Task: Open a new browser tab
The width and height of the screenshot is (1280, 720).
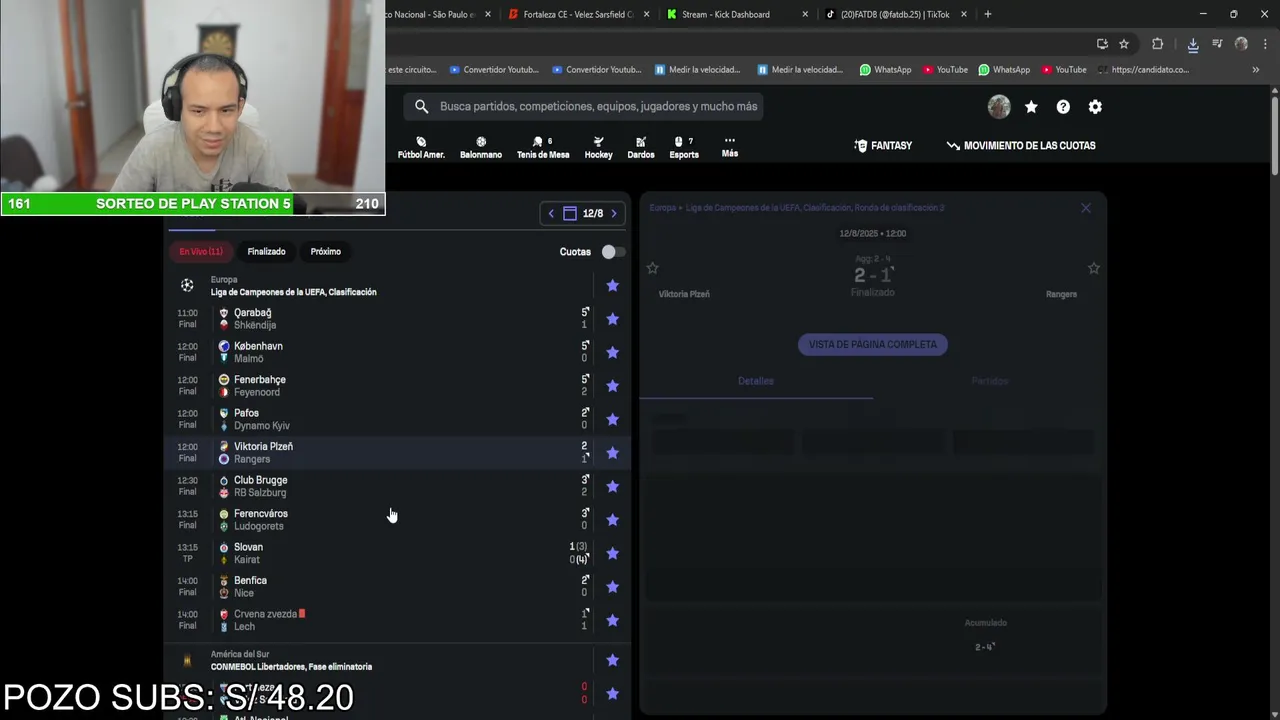Action: tap(988, 14)
